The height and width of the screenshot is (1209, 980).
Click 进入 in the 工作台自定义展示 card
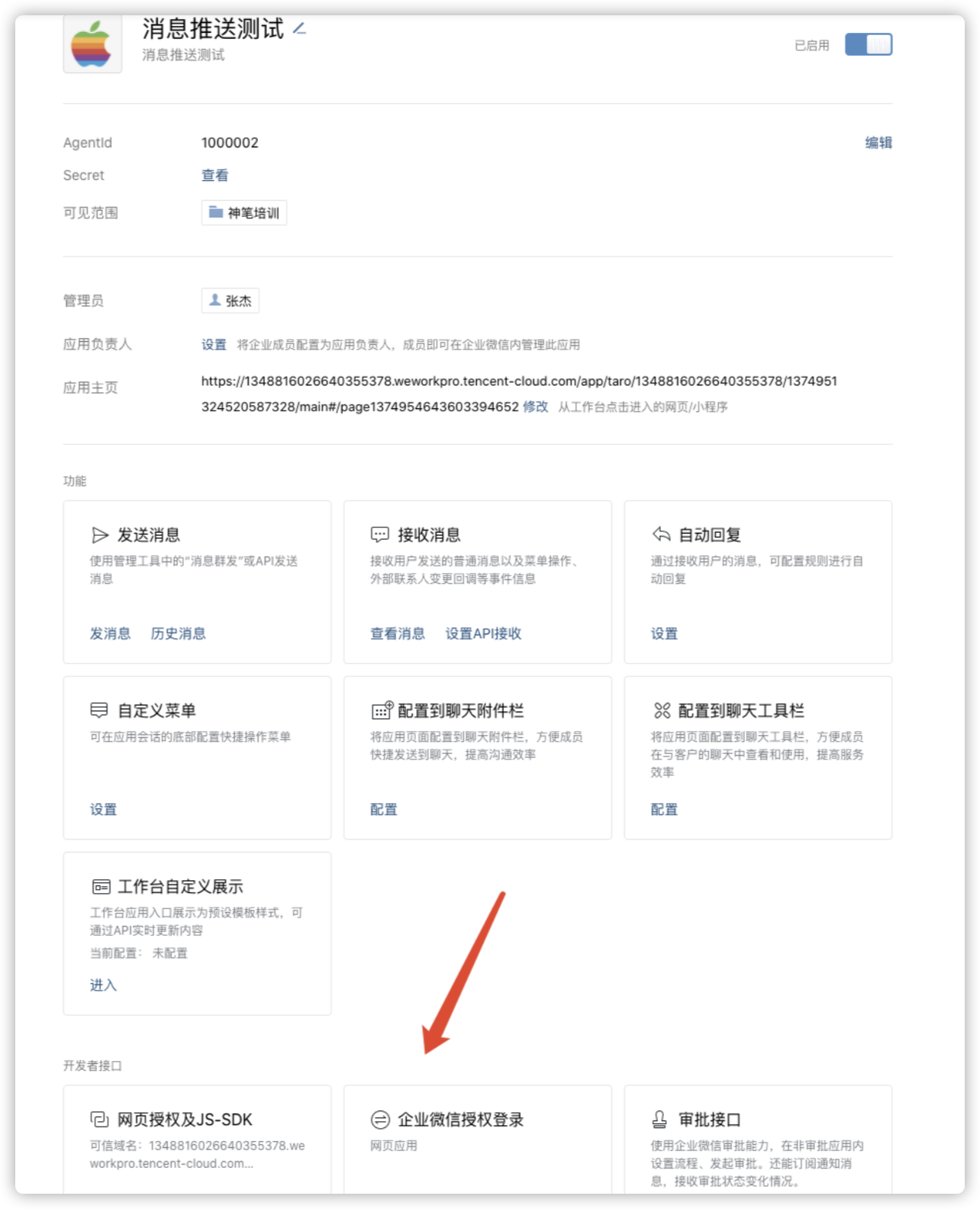tap(103, 985)
